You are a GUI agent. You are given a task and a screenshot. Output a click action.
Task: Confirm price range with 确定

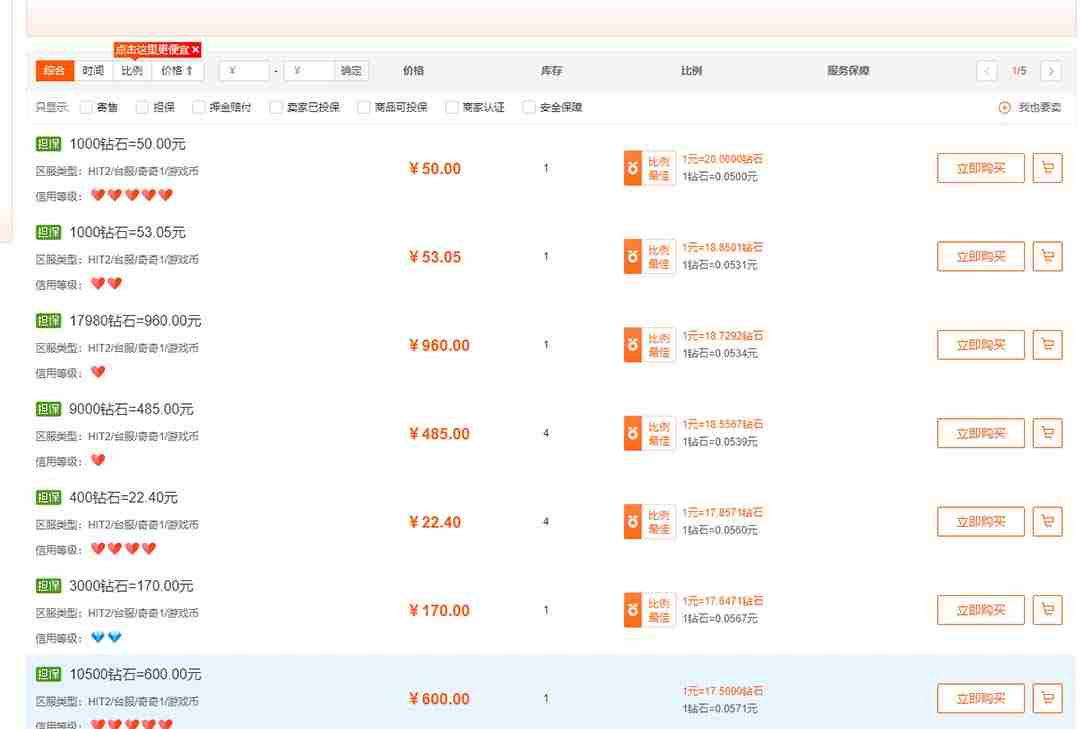point(351,71)
